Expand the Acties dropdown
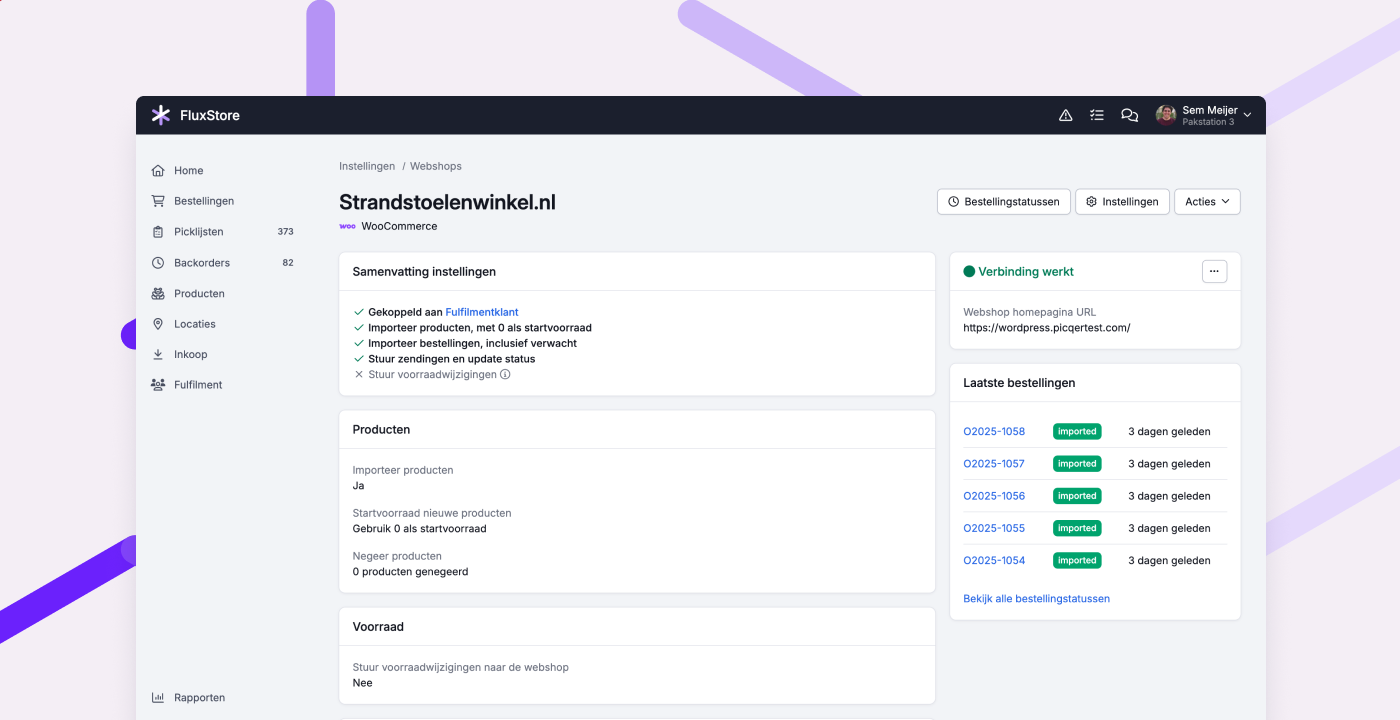 click(x=1207, y=202)
